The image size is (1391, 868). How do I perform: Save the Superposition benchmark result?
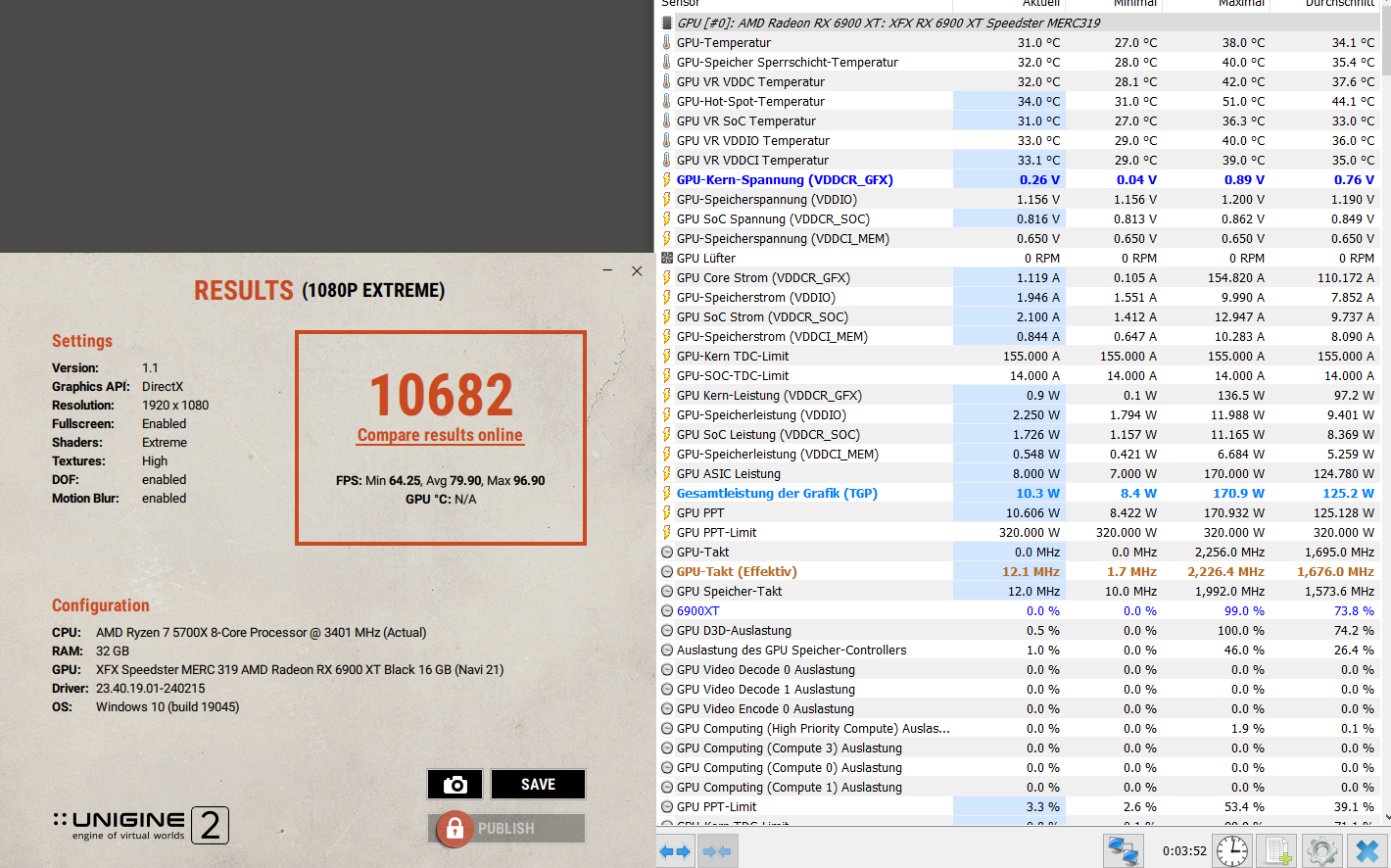pyautogui.click(x=538, y=785)
